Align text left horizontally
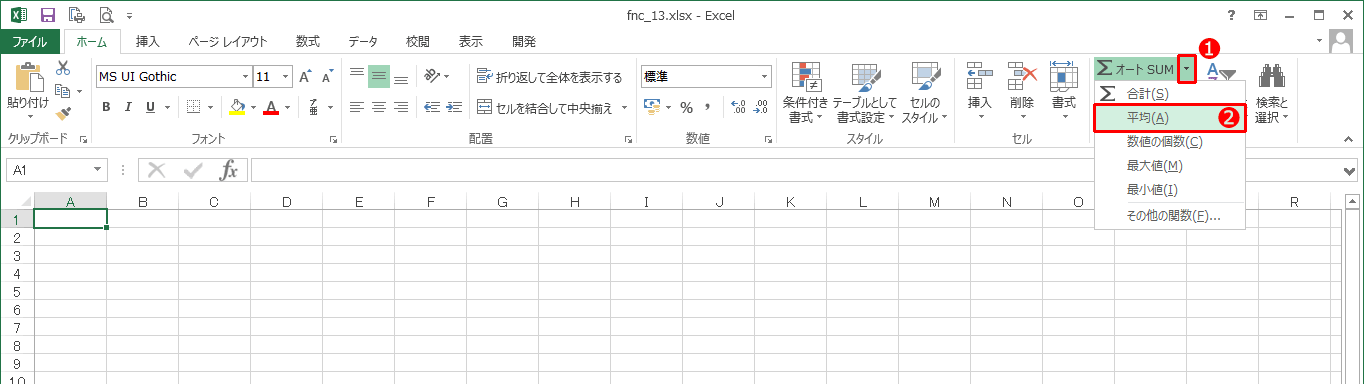This screenshot has width=1364, height=384. click(x=357, y=107)
